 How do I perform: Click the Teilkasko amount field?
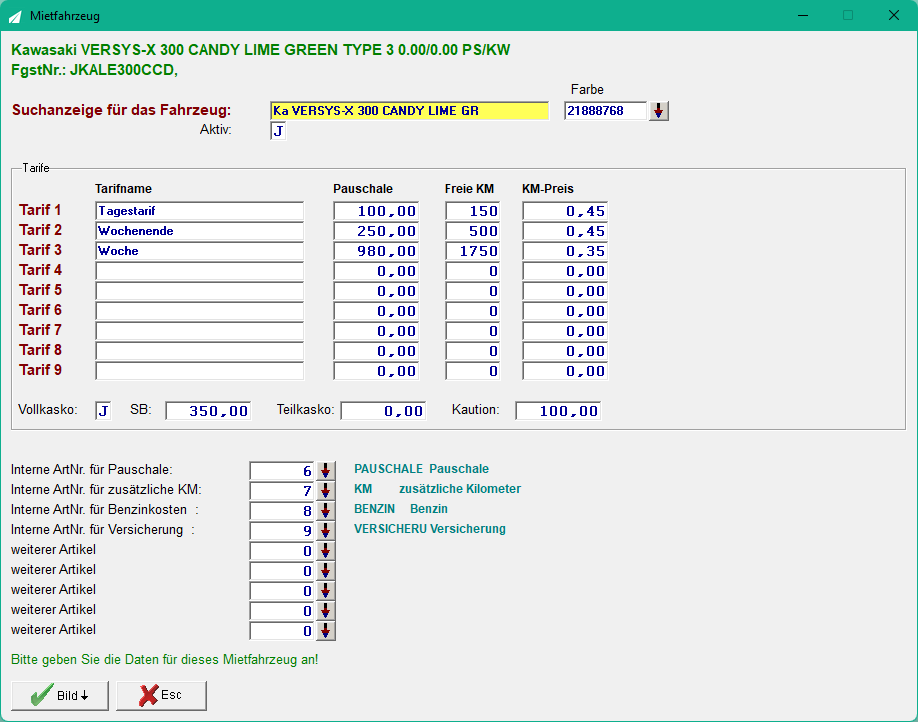(383, 410)
